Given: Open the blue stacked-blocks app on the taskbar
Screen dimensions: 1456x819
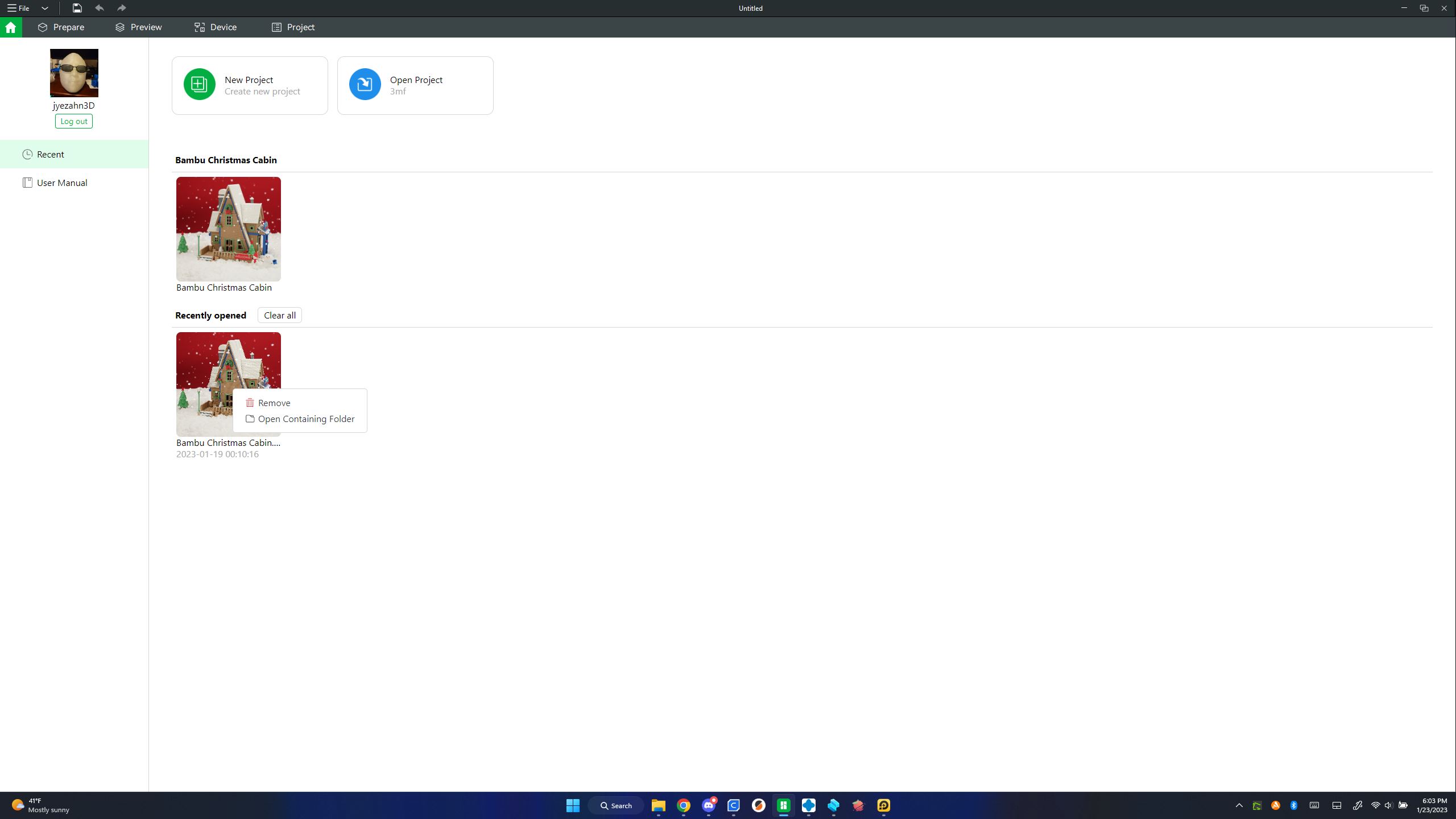Looking at the screenshot, I should click(834, 805).
